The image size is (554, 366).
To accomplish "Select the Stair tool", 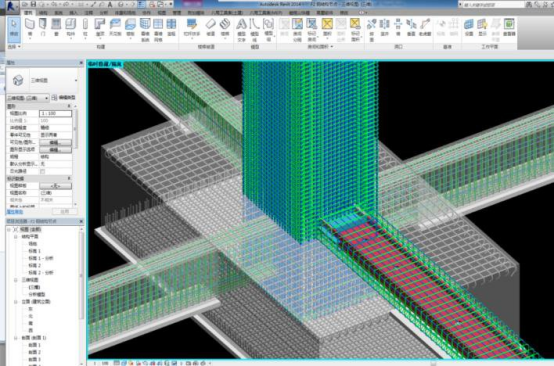I will point(225,28).
